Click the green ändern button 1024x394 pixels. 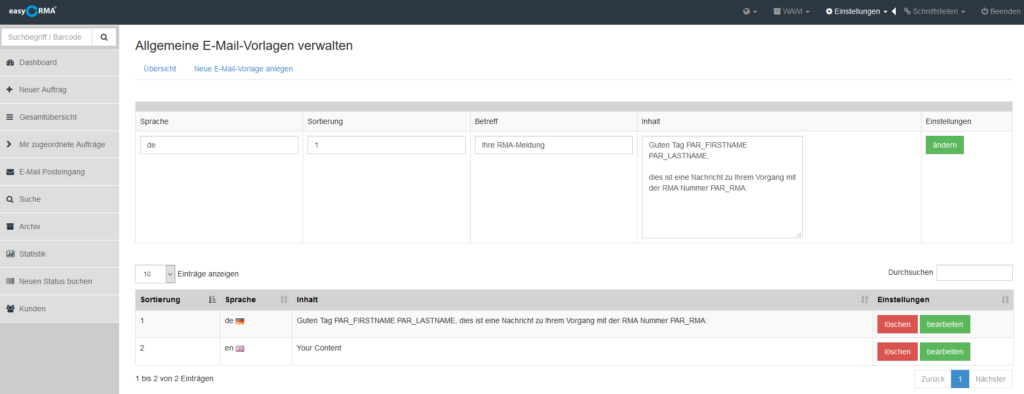pos(944,145)
